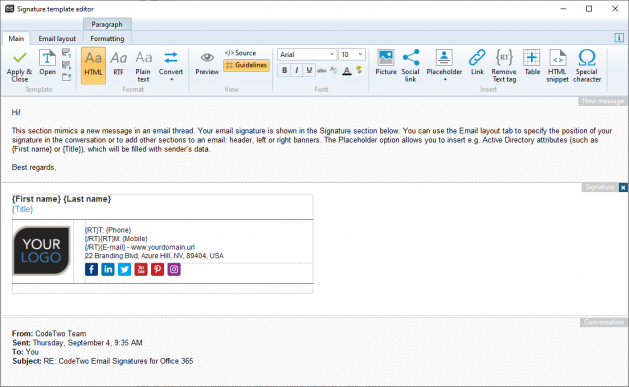This screenshot has width=629, height=387.
Task: Switch to Plain text format
Action: click(143, 66)
